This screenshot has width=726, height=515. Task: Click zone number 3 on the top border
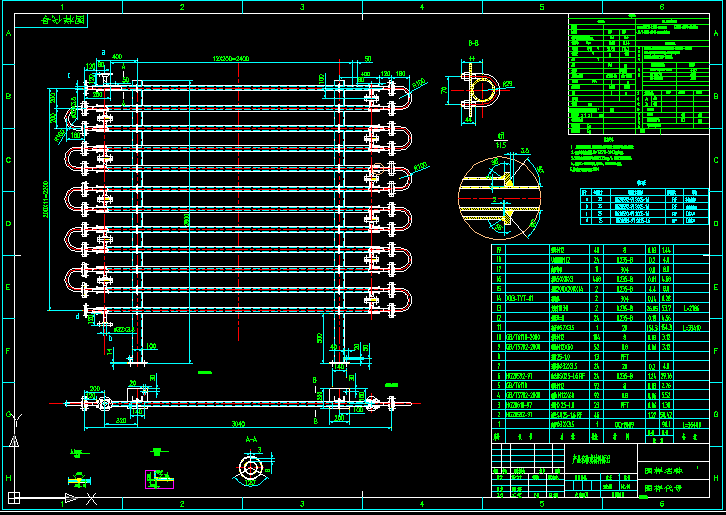click(x=302, y=7)
